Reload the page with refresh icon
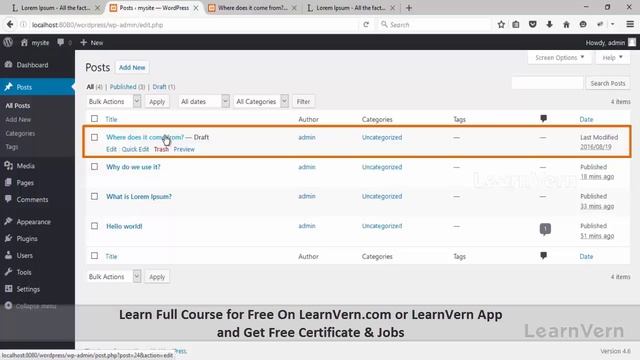The height and width of the screenshot is (360, 640). [x=366, y=24]
